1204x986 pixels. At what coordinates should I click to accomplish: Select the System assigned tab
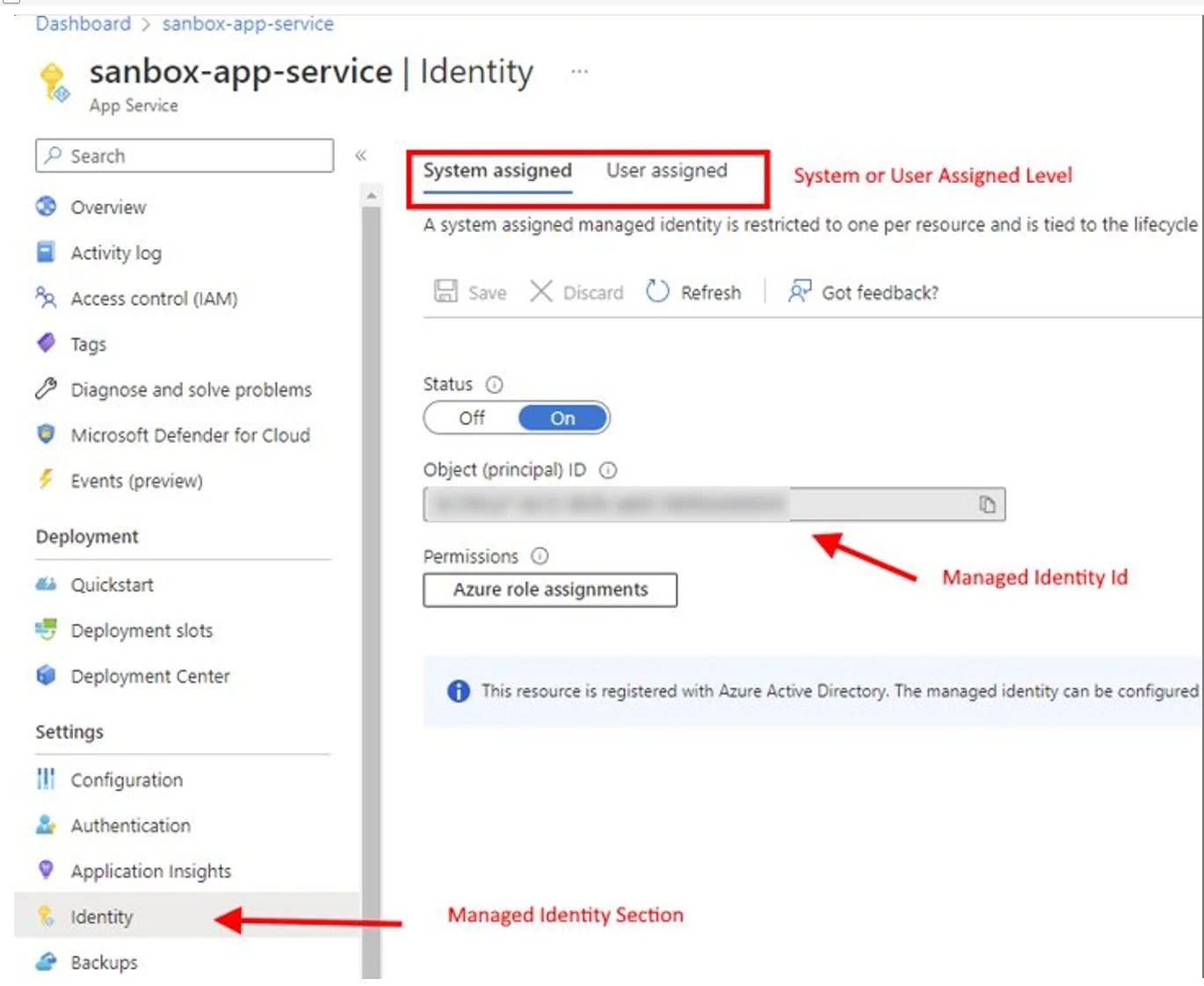pyautogui.click(x=497, y=170)
